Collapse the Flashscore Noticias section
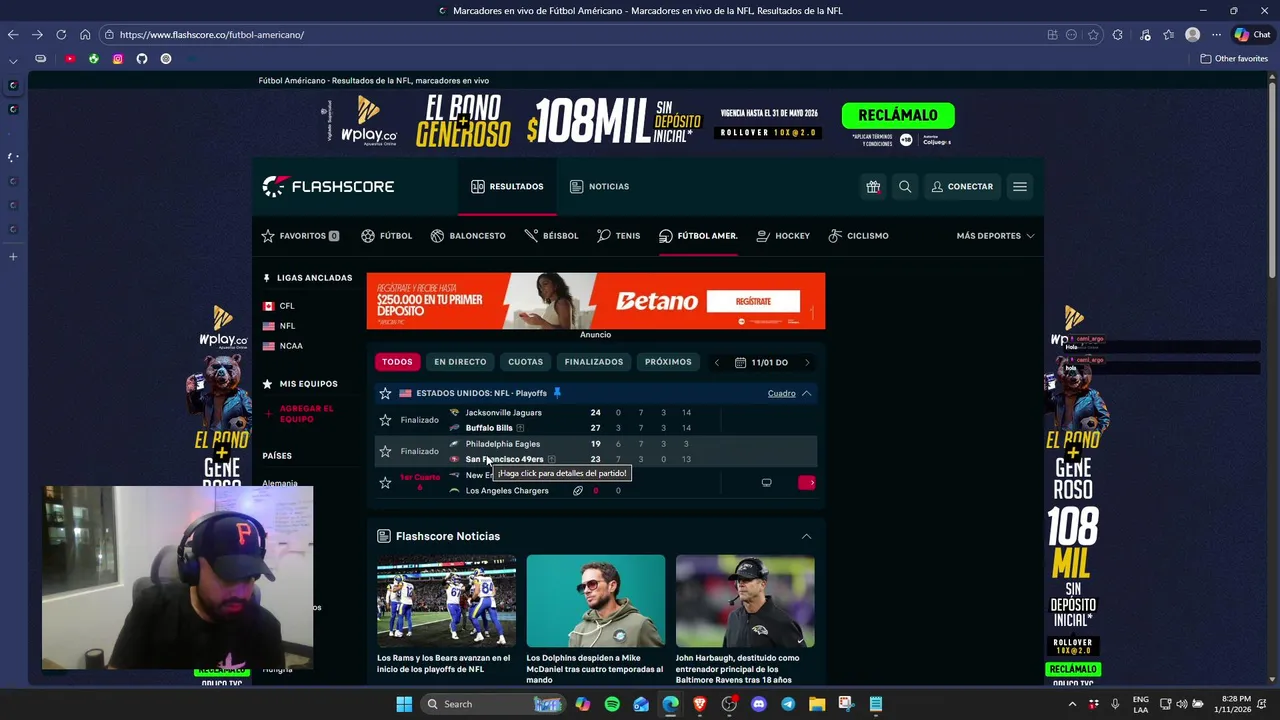The width and height of the screenshot is (1280, 720). pos(806,536)
